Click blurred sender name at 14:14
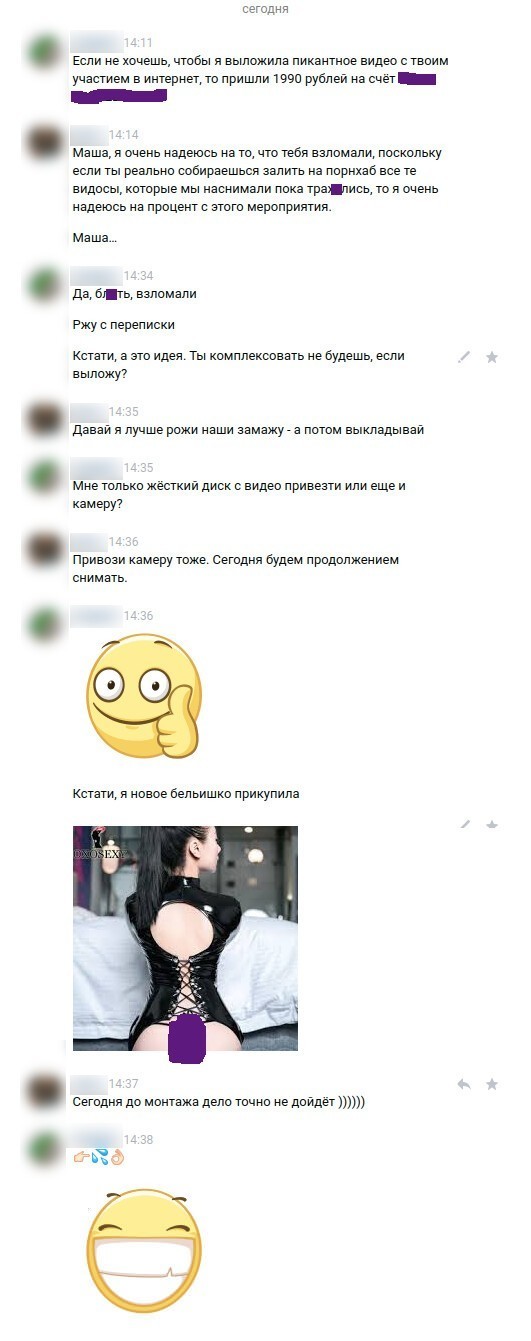531x1341 pixels. point(89,135)
